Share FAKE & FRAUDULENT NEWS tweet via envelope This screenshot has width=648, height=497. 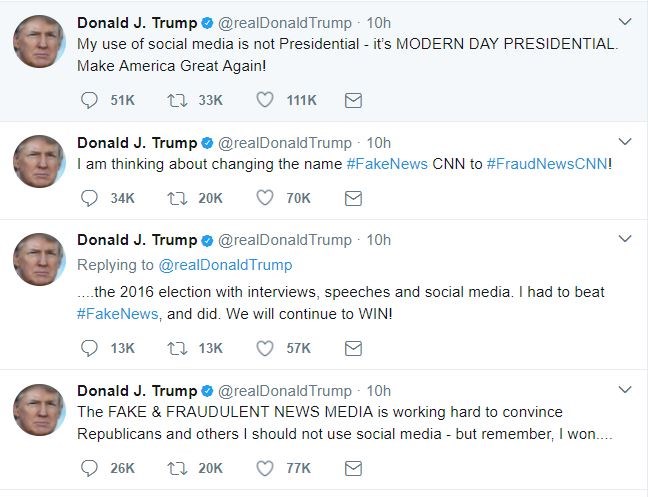click(352, 468)
